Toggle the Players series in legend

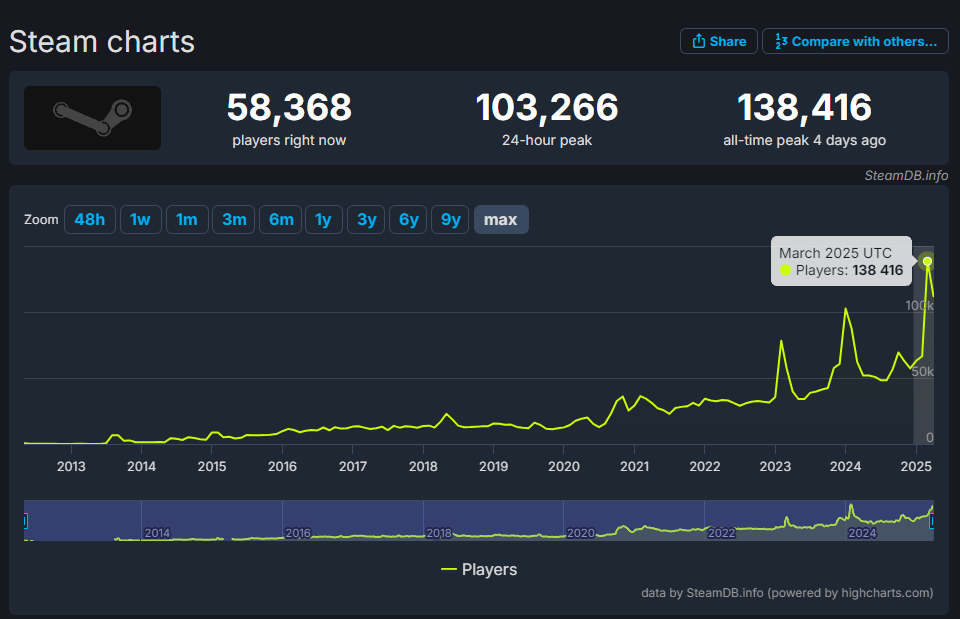pyautogui.click(x=479, y=569)
